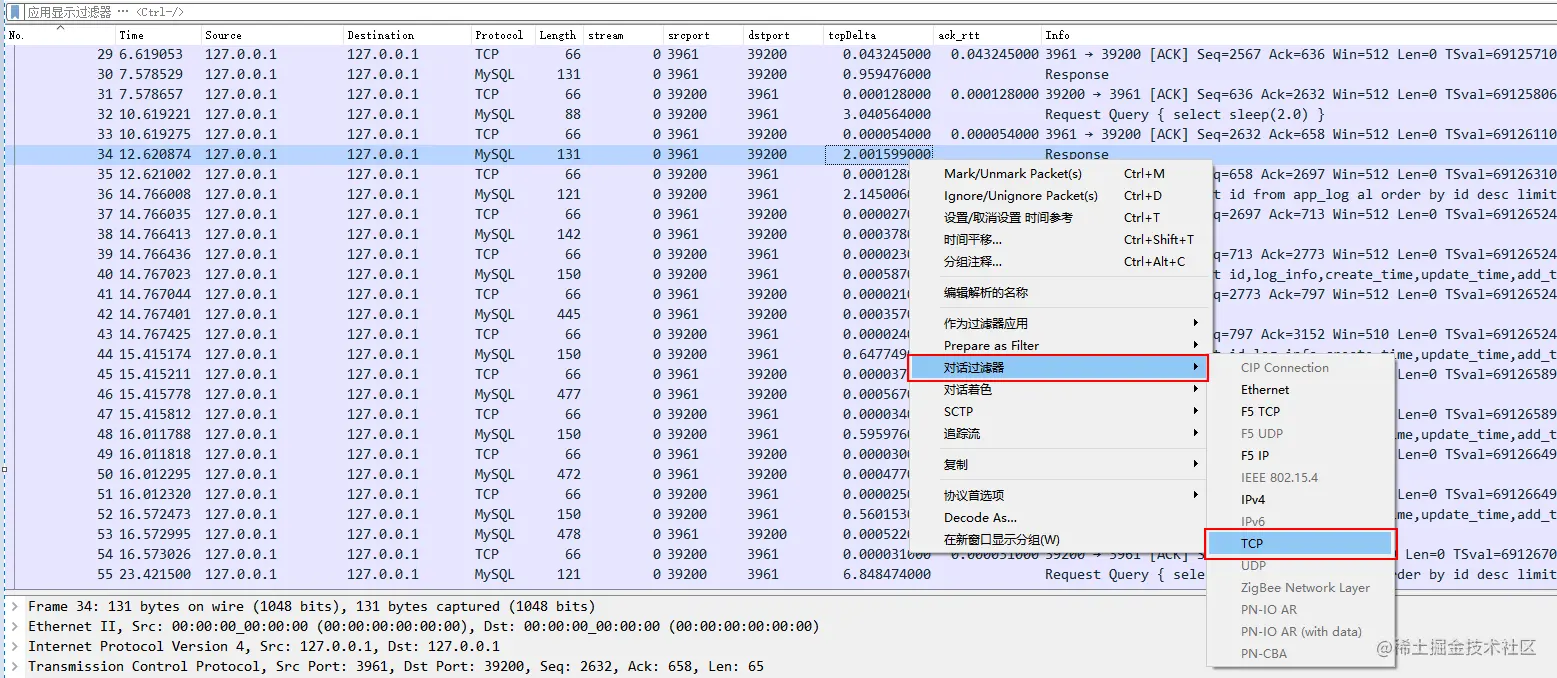
Task: Choose F5 TCP in the submenu
Action: pyautogui.click(x=1300, y=412)
